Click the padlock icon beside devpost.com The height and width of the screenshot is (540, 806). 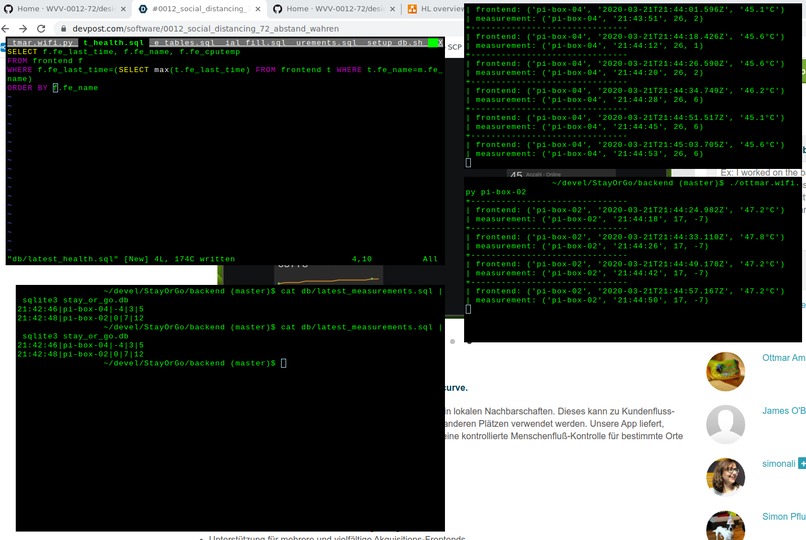click(64, 29)
